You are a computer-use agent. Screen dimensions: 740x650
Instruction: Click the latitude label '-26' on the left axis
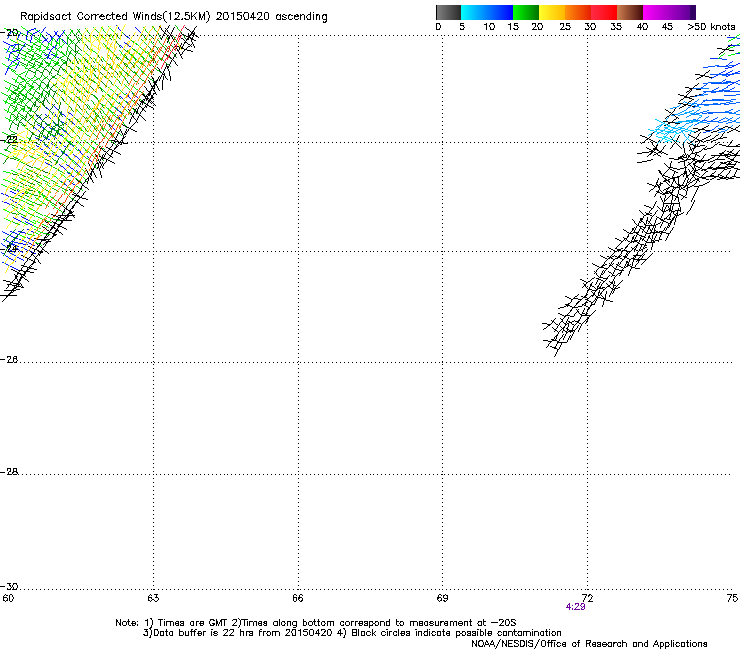9,360
